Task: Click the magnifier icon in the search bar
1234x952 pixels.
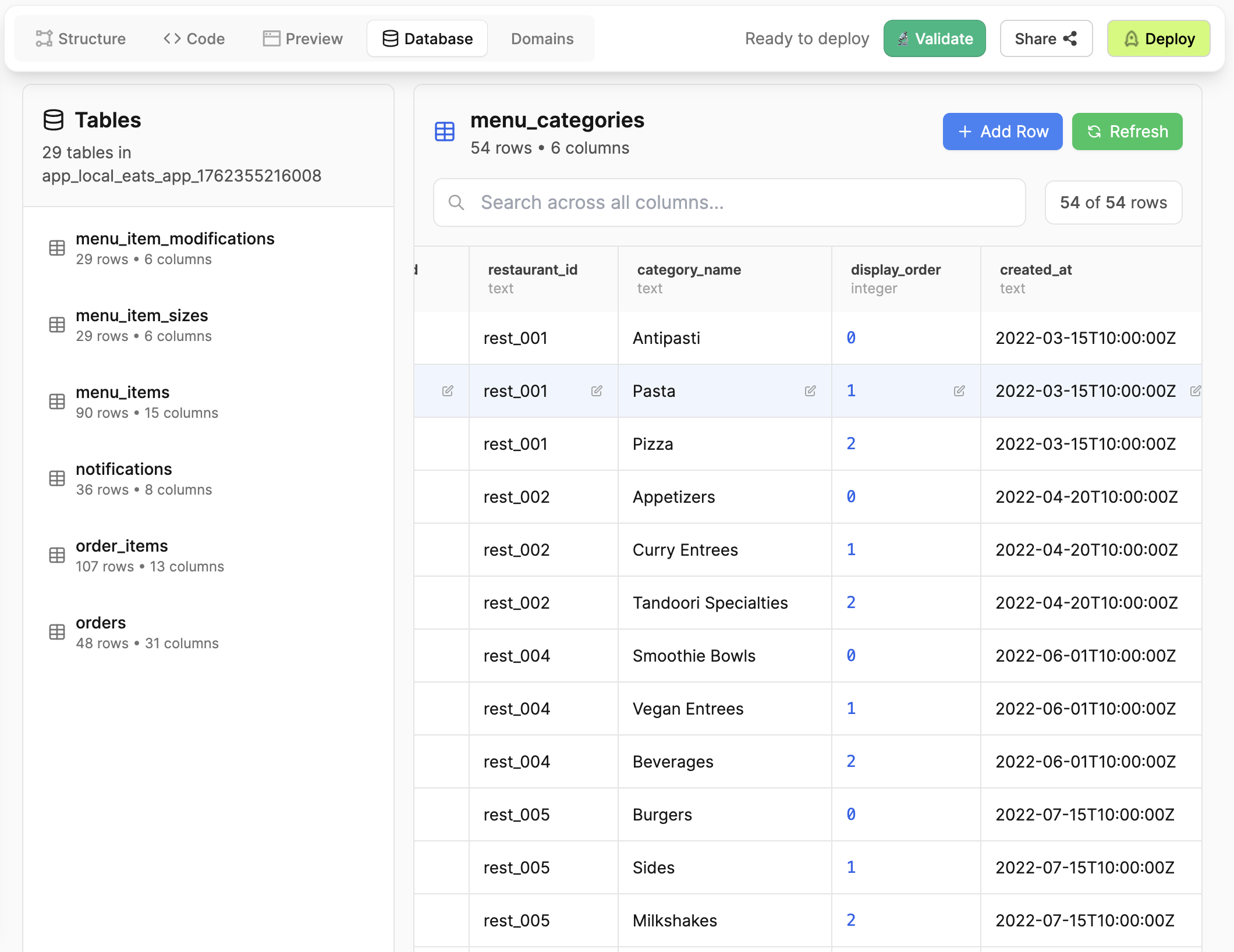Action: point(457,203)
